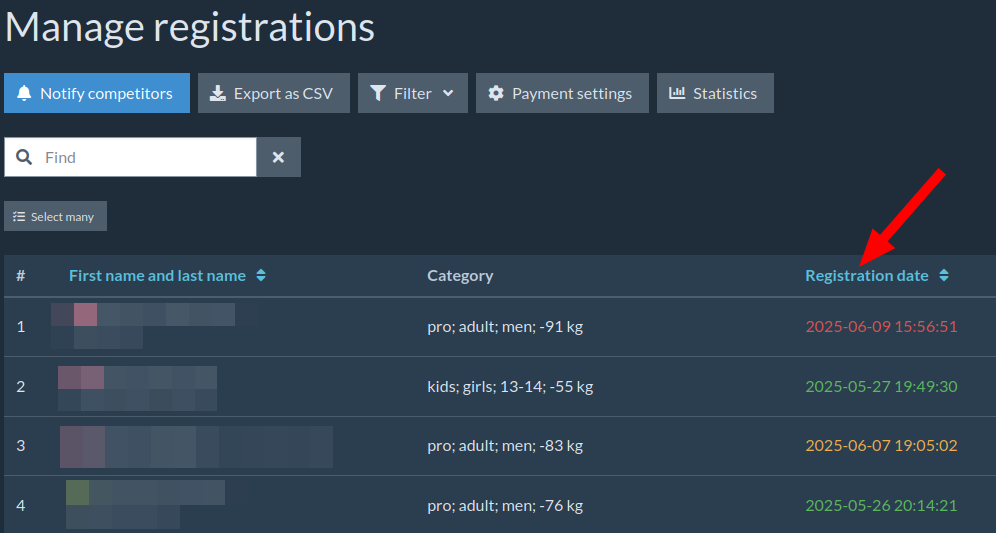This screenshot has height=533, width=996.
Task: Expand the Filter dropdown chevron
Action: tap(448, 93)
